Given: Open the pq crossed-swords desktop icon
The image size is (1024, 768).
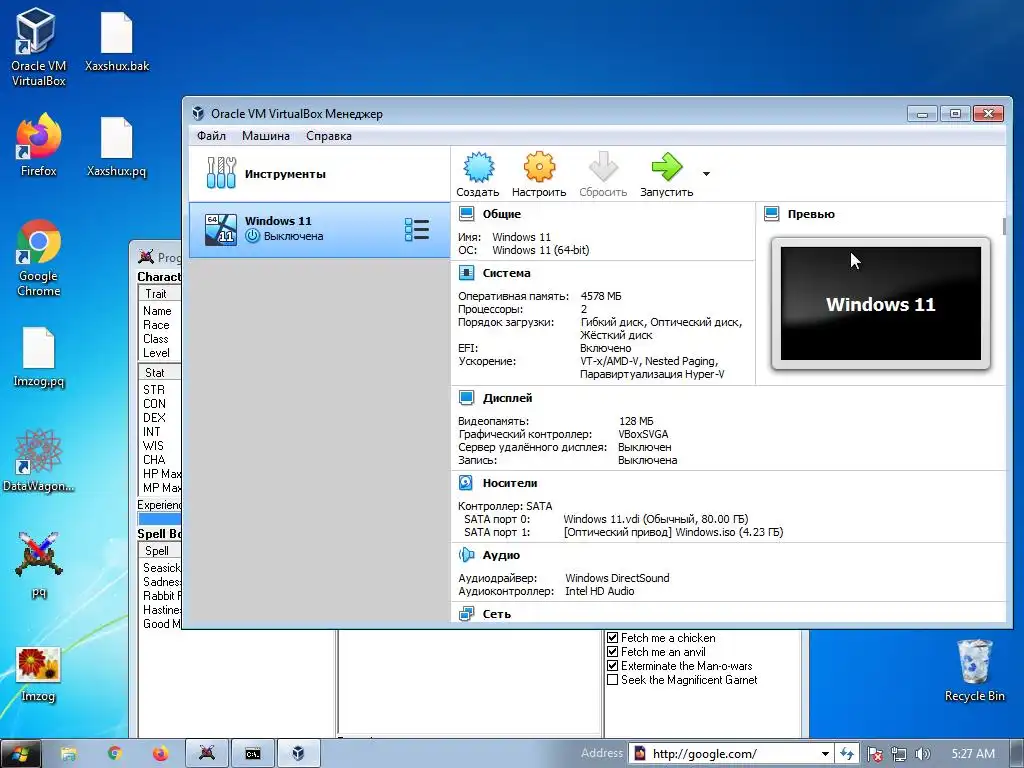Looking at the screenshot, I should point(39,565).
